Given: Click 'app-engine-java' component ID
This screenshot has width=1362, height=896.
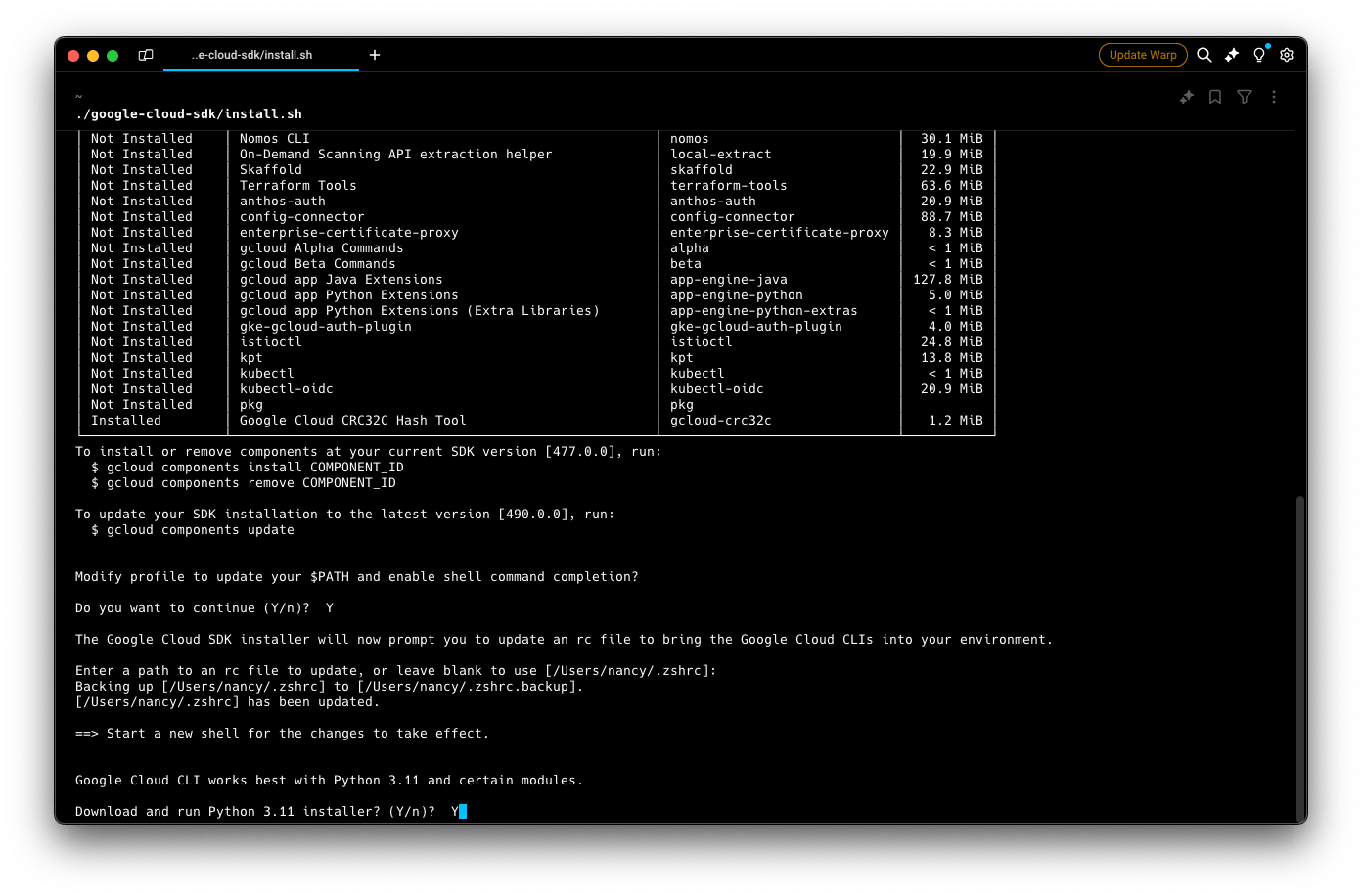Looking at the screenshot, I should [x=729, y=280].
